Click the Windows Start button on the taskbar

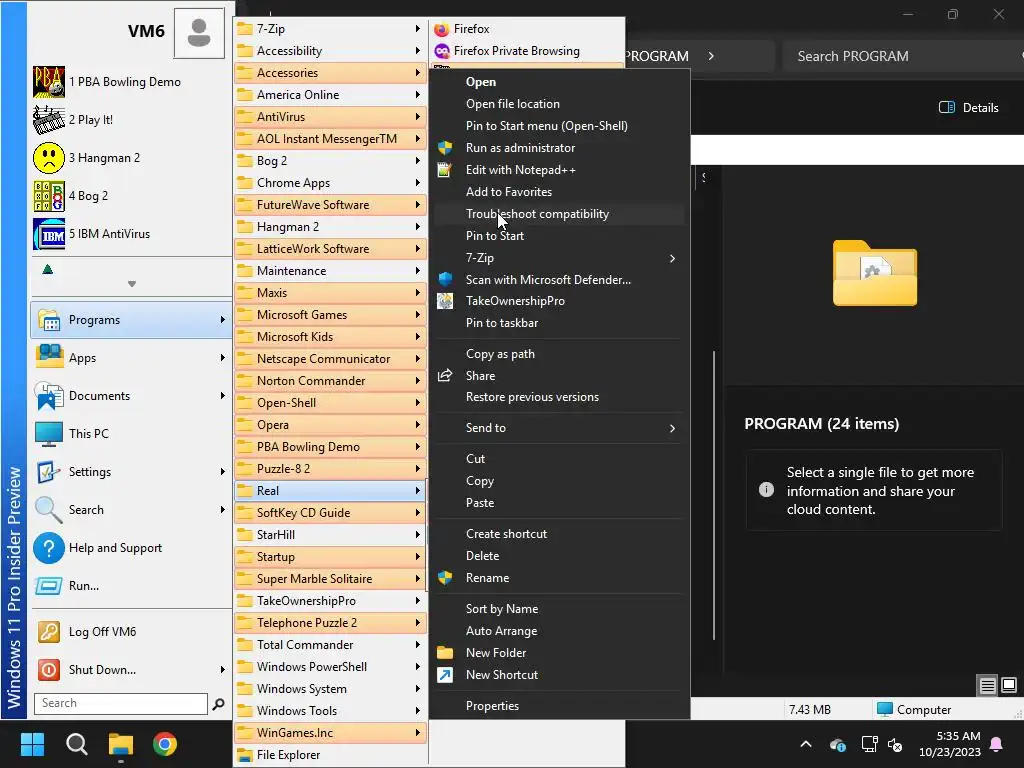pos(32,744)
